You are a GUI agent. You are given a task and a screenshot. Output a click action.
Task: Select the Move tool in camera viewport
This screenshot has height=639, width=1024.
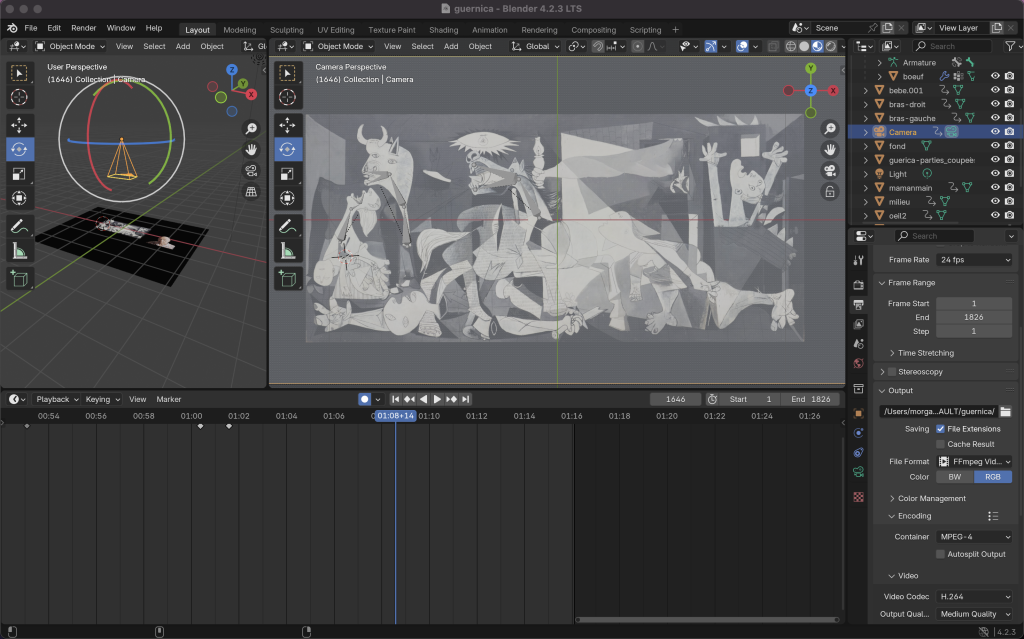287,125
